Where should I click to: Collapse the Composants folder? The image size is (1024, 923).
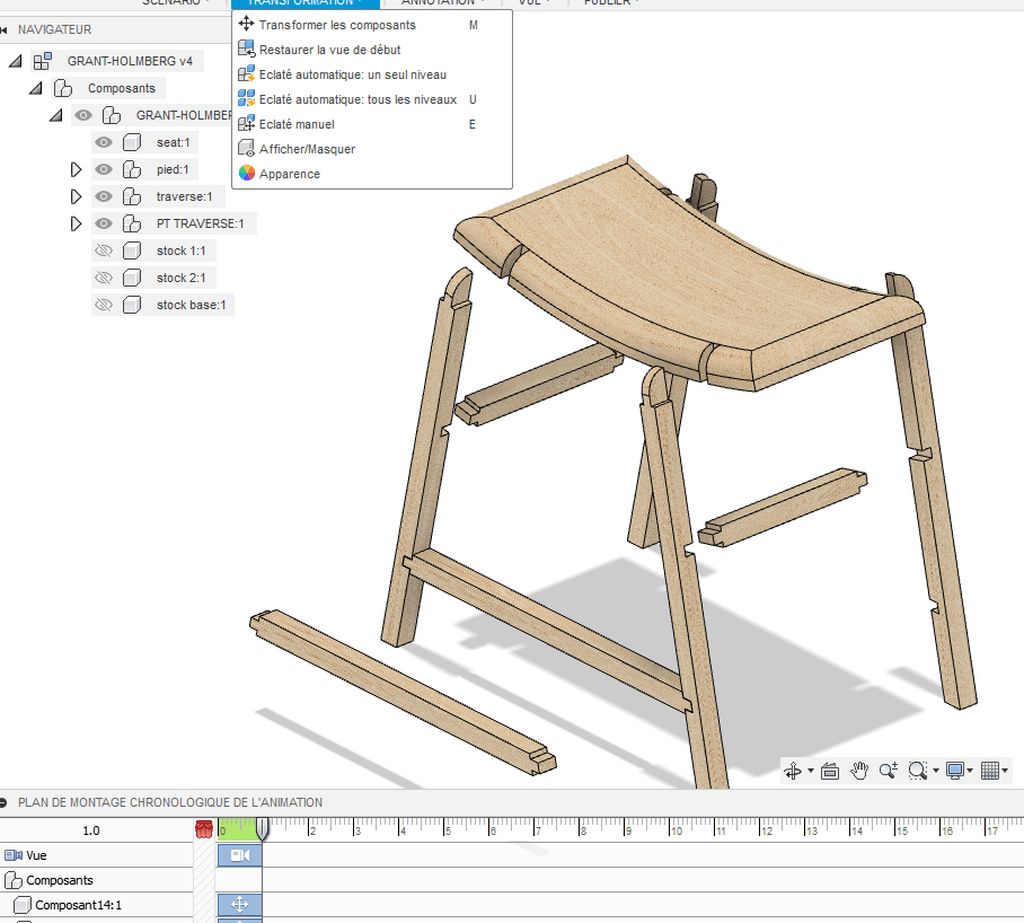point(36,88)
